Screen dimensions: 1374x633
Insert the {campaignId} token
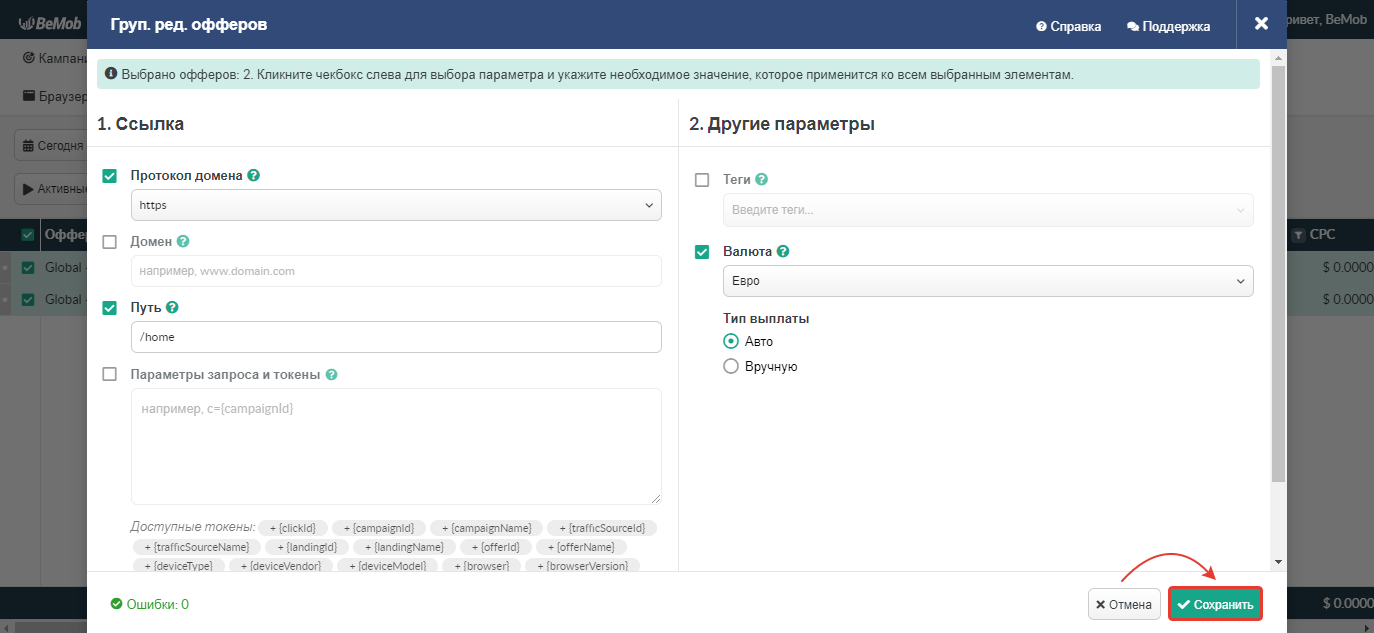click(379, 528)
